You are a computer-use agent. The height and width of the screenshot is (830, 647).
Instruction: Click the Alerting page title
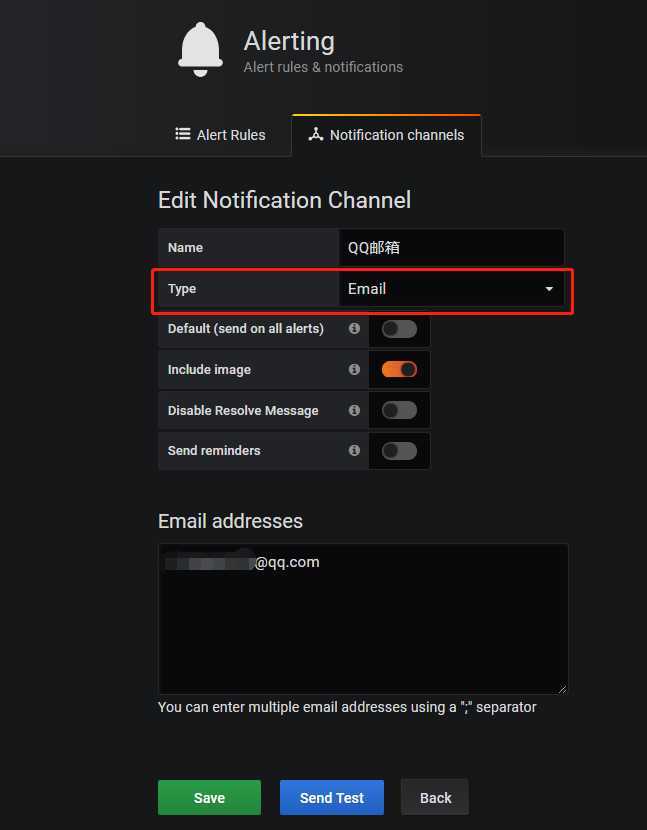tap(289, 41)
